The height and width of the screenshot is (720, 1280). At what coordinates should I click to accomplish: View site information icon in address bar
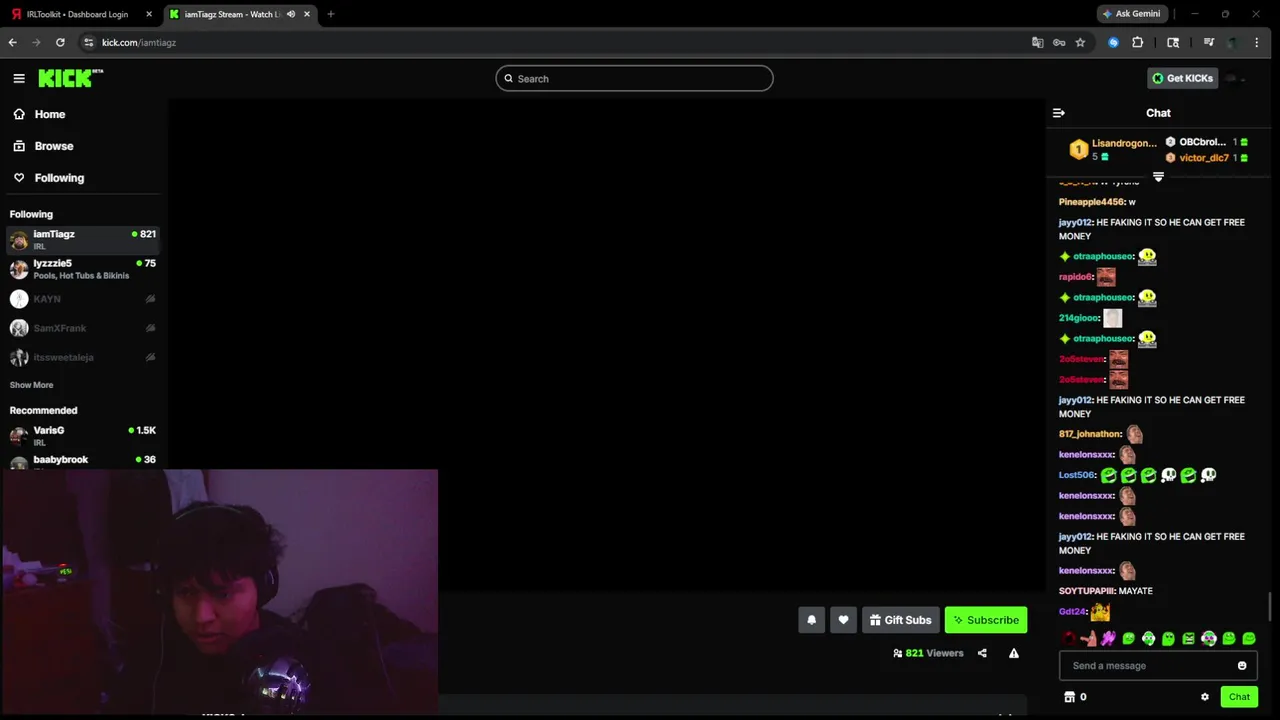(88, 42)
